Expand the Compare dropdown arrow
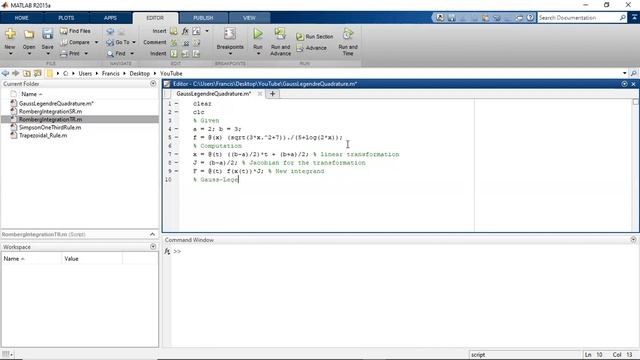Image resolution: width=640 pixels, height=360 pixels. (x=96, y=42)
